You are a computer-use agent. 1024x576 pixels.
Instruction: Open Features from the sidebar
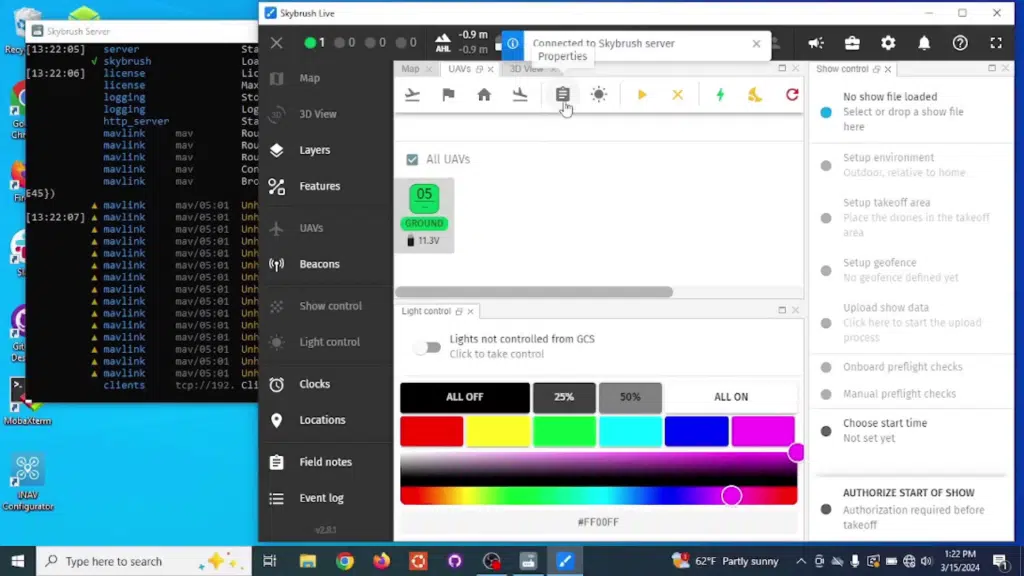click(x=326, y=186)
